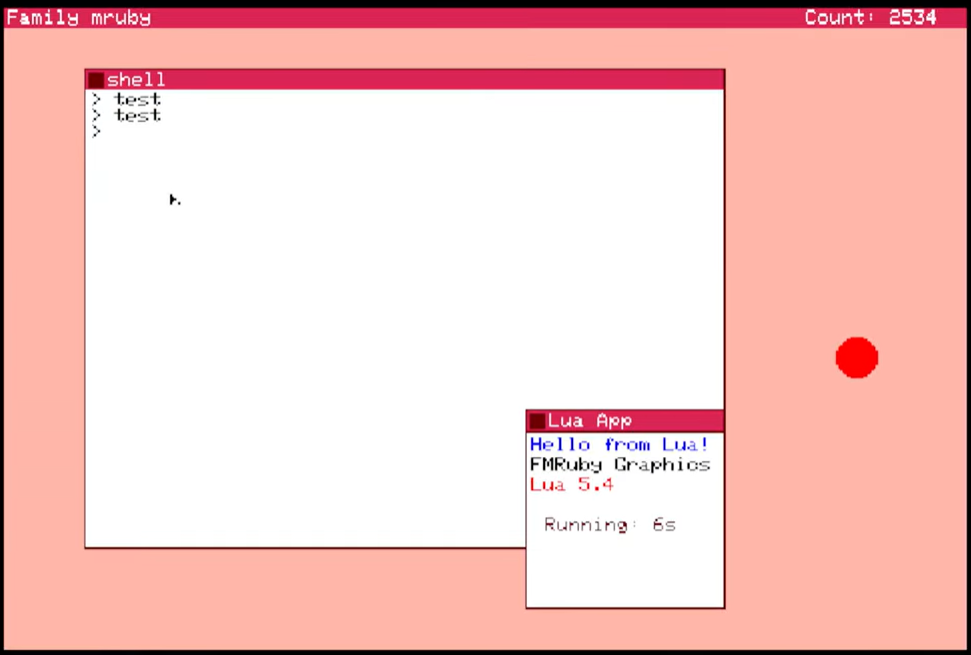This screenshot has height=655, width=971.
Task: Click the "FMRuby Graphics" text line
Action: coord(620,465)
